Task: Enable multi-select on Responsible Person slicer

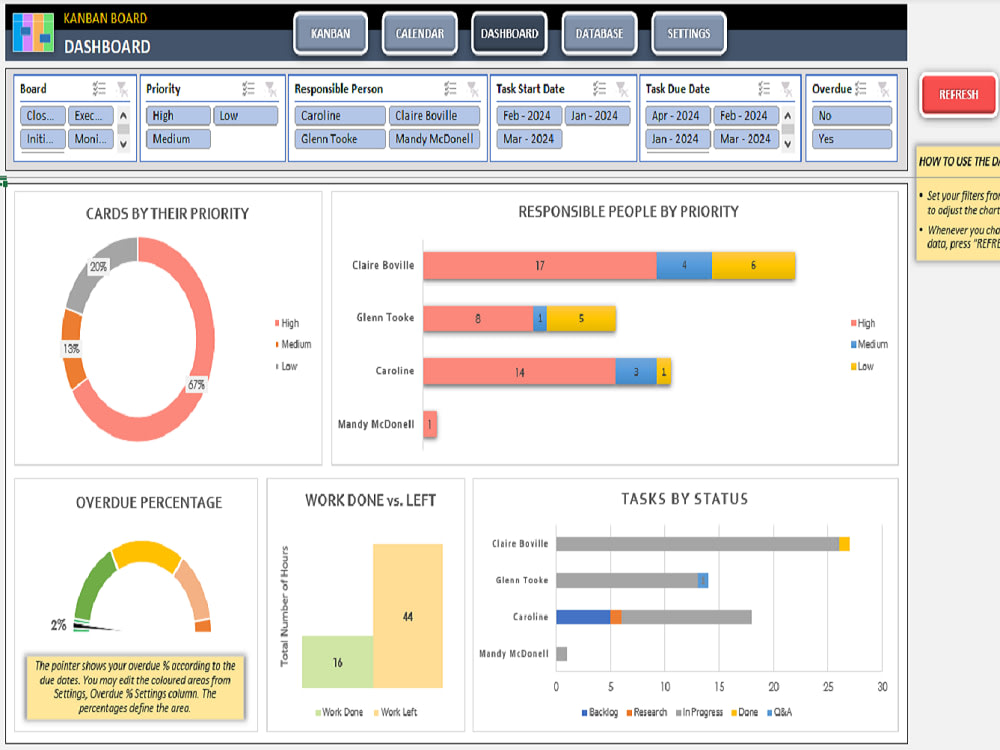Action: tap(448, 88)
